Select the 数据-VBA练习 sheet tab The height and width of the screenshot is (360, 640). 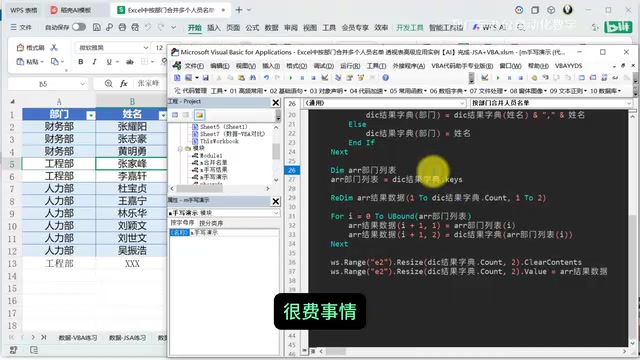tap(78, 338)
